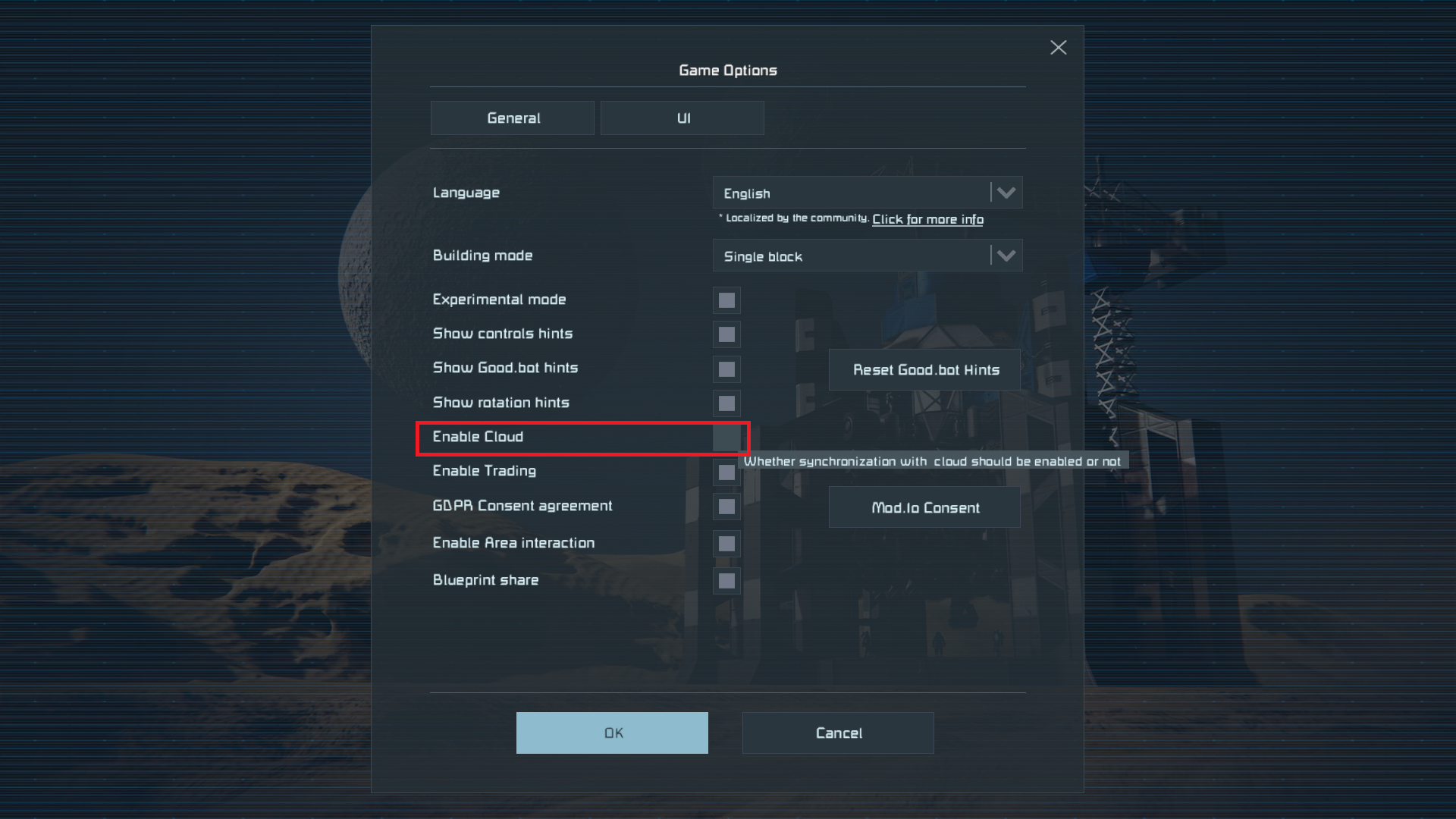Open the Single block combo box
Viewport: 1456px width, 819px height.
pos(867,256)
